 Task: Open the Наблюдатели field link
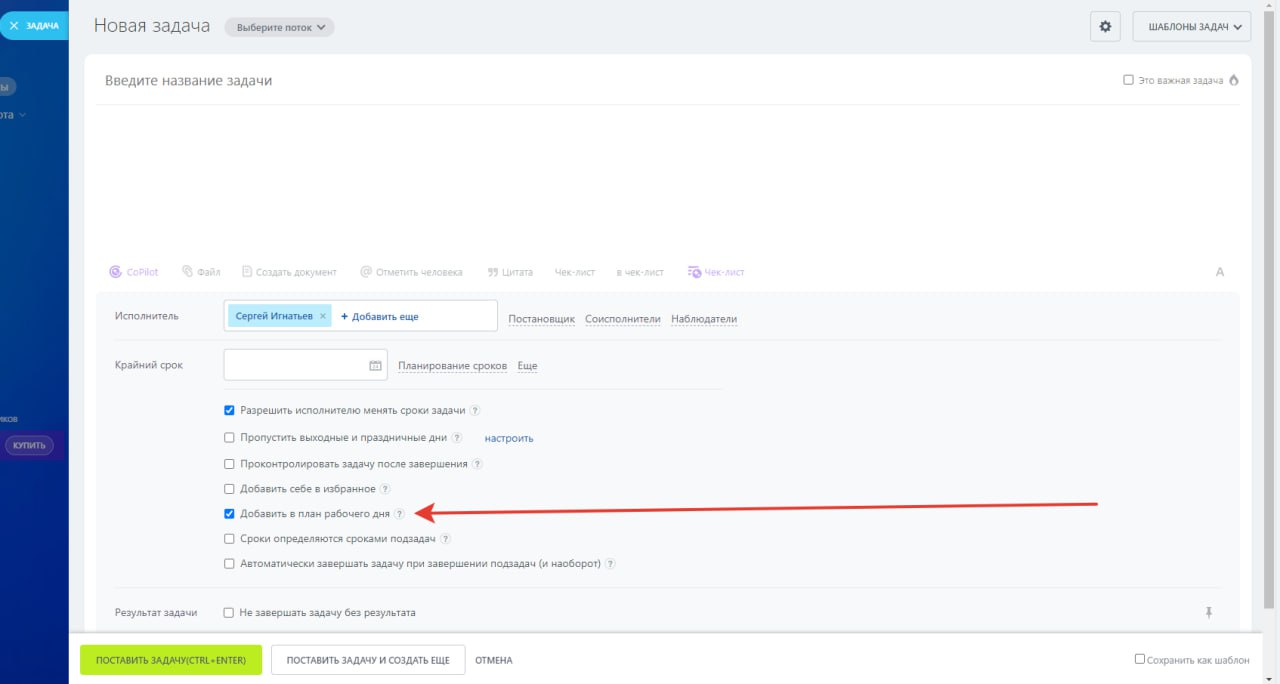pos(704,319)
